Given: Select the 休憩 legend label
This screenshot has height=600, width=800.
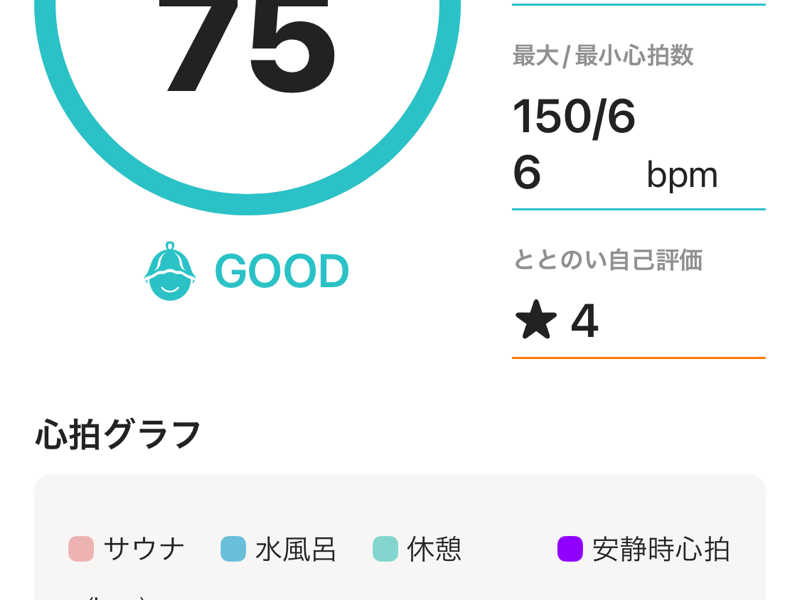Looking at the screenshot, I should [435, 549].
